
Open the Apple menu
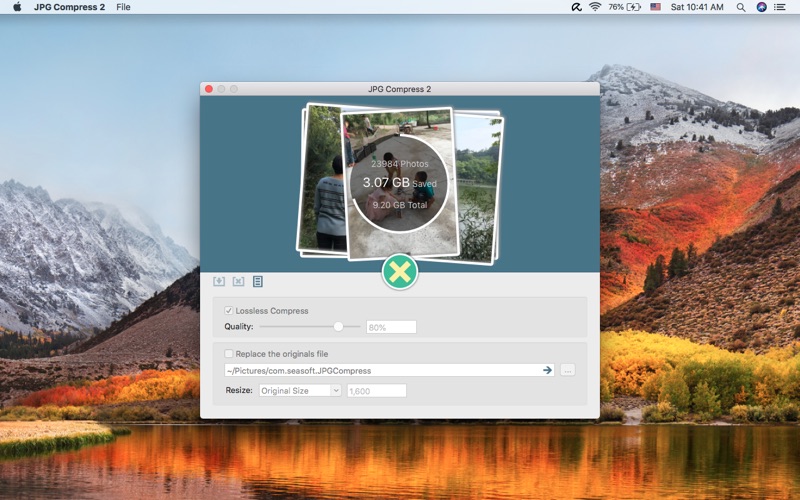pos(17,7)
